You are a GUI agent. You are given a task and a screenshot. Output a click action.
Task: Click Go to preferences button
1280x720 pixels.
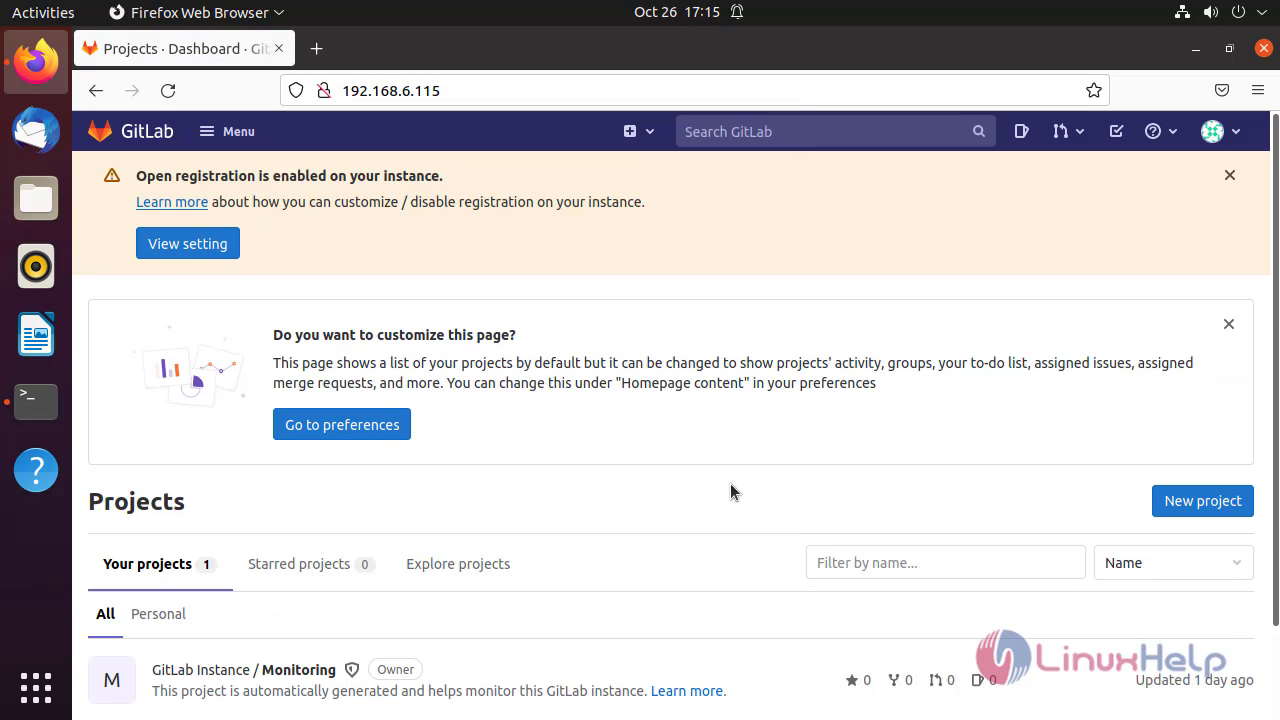(x=342, y=424)
